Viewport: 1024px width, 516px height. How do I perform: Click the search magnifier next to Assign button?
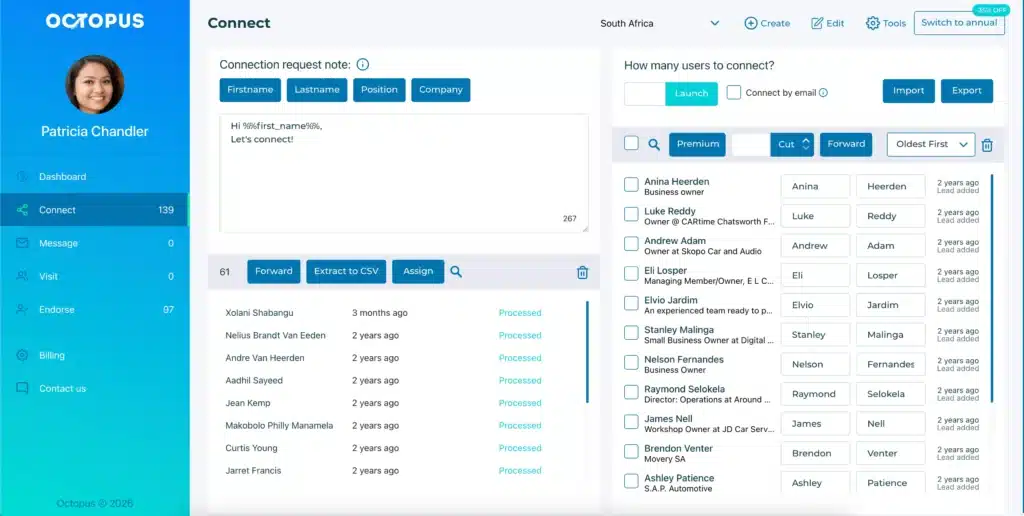coord(456,271)
